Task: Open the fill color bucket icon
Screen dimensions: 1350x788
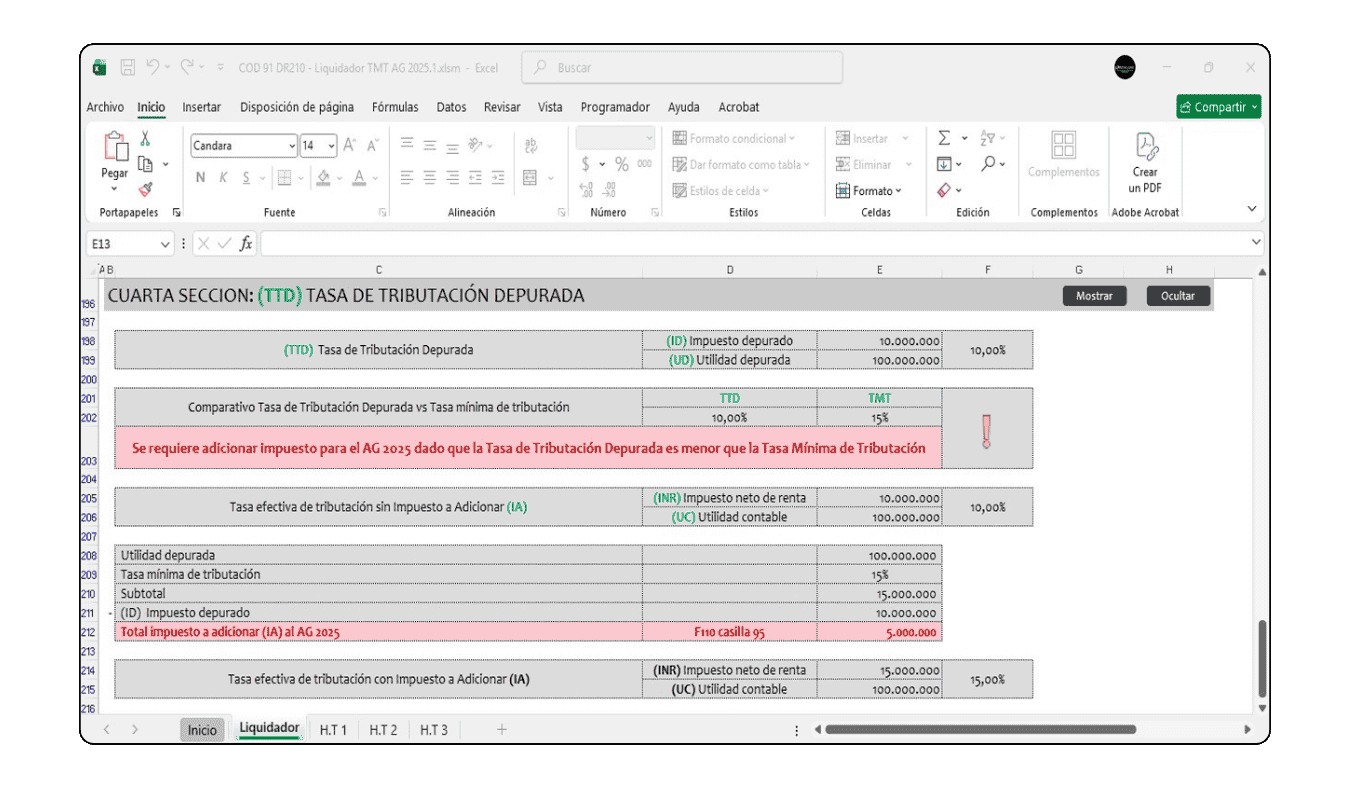Action: point(323,177)
